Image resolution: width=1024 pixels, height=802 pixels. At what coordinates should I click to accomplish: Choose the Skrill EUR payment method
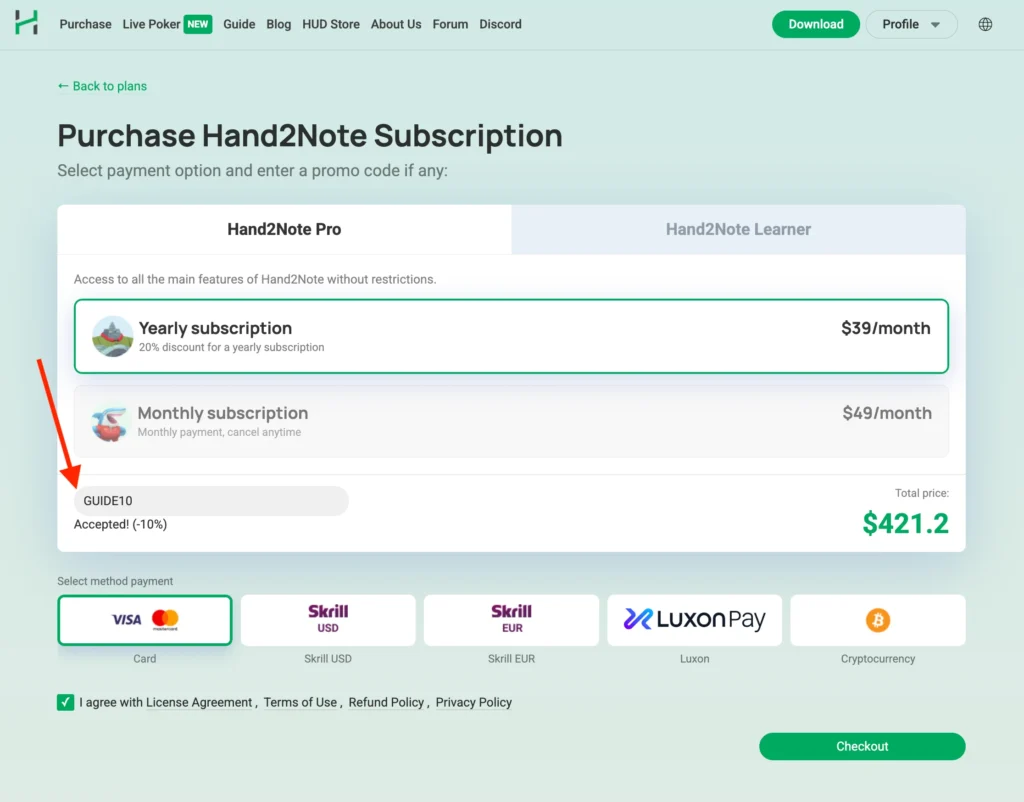click(511, 620)
